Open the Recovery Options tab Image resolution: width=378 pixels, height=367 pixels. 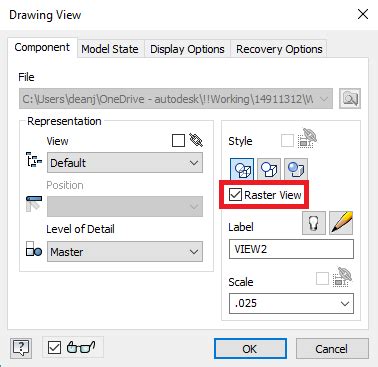(x=279, y=49)
